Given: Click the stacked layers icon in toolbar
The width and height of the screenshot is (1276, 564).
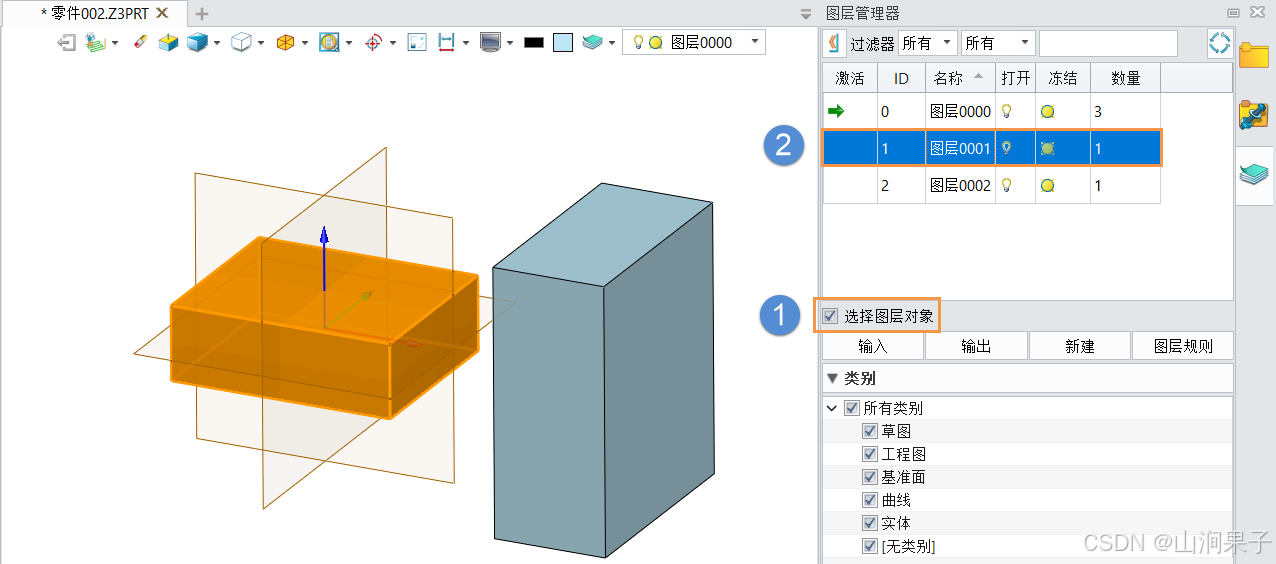Looking at the screenshot, I should click(592, 43).
